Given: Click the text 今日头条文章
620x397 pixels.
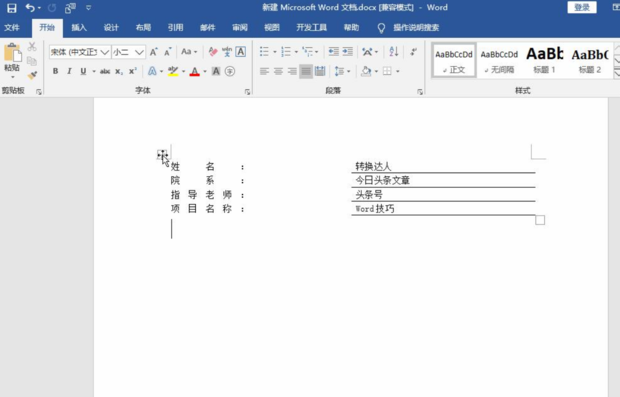Looking at the screenshot, I should click(382, 180).
